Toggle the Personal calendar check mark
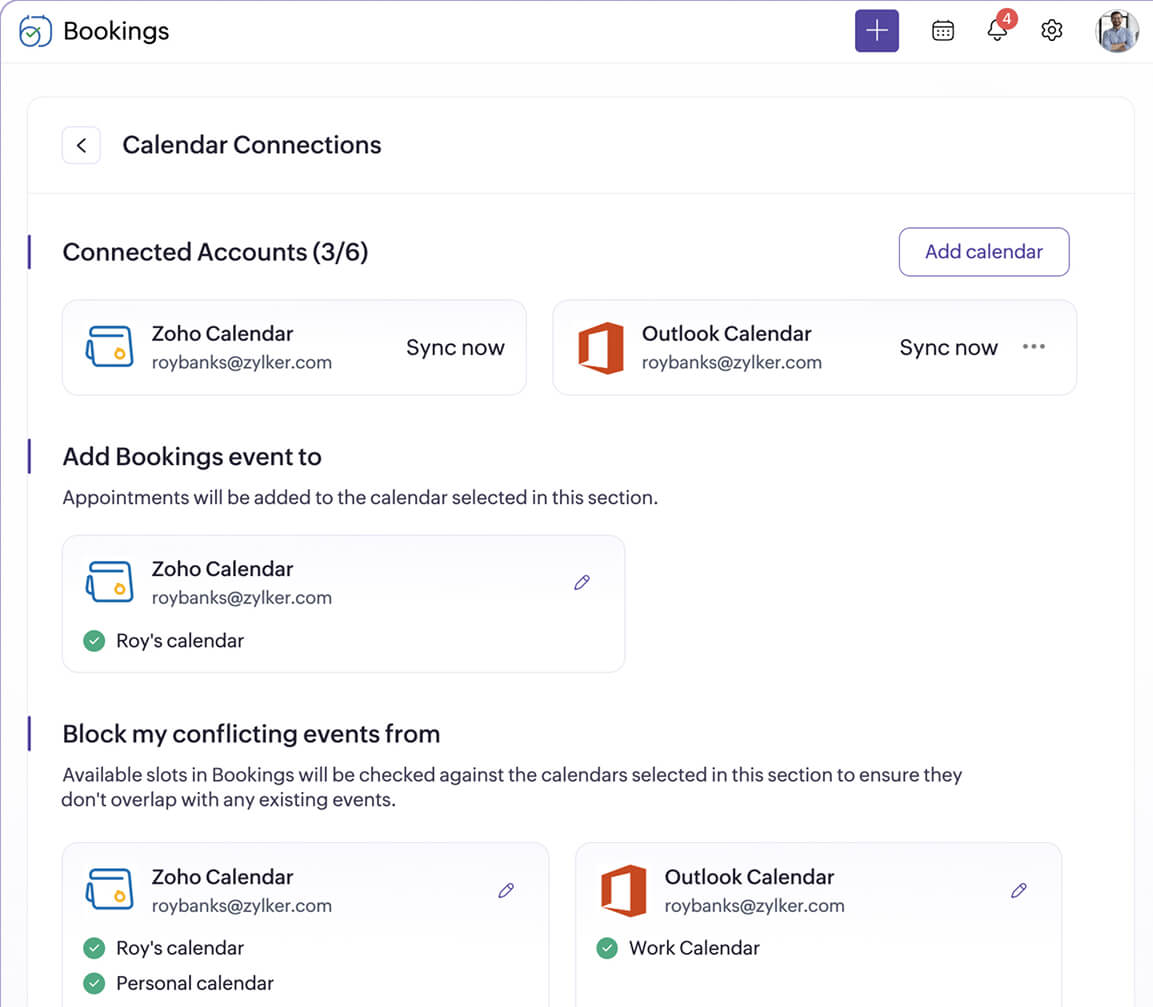Screen dimensions: 1153x1007 tap(94, 983)
